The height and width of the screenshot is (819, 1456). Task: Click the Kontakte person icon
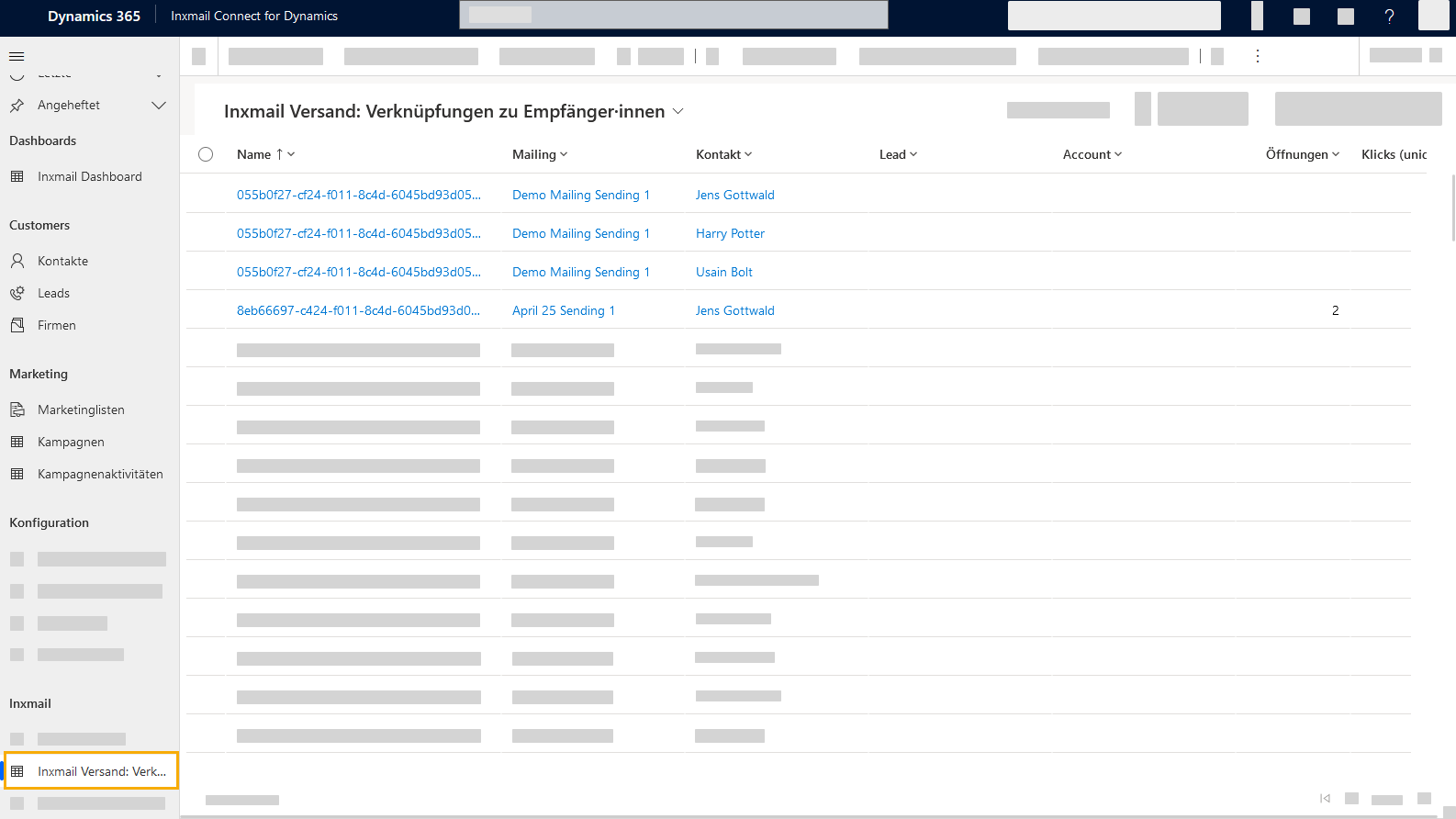tap(17, 261)
